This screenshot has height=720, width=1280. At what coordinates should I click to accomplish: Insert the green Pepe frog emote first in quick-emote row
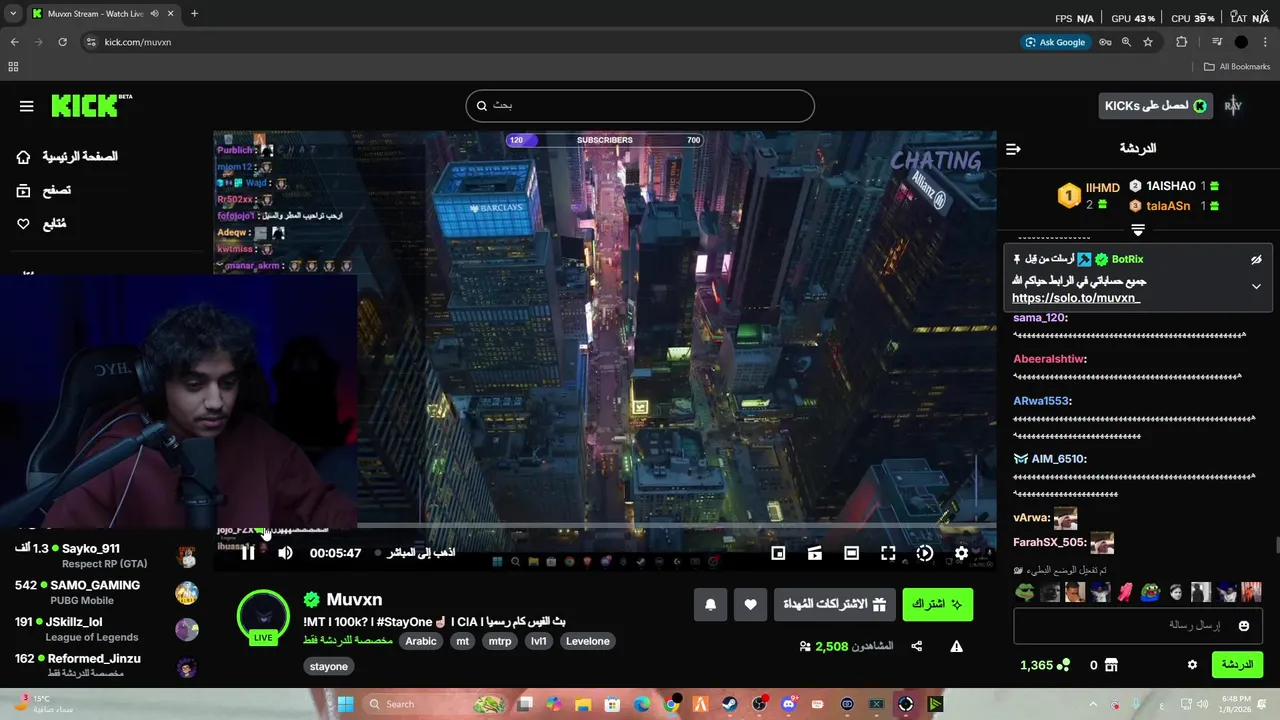[1025, 592]
